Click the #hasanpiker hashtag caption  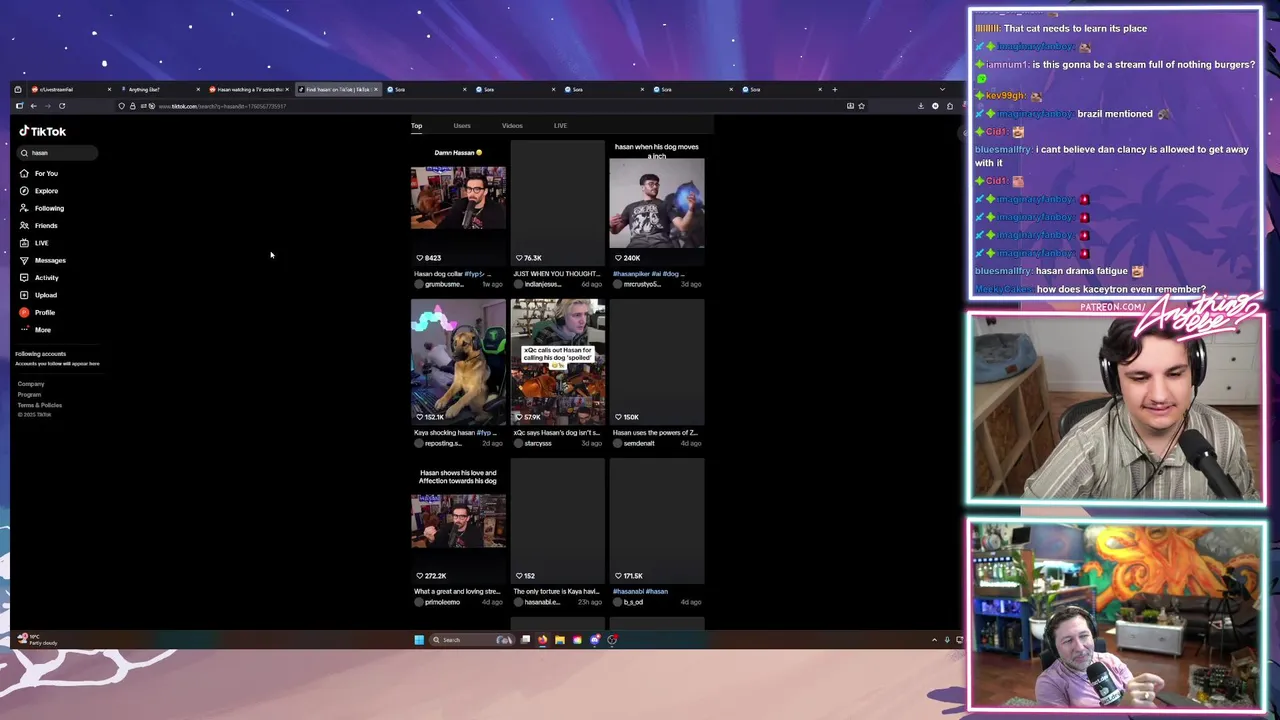coord(632,274)
